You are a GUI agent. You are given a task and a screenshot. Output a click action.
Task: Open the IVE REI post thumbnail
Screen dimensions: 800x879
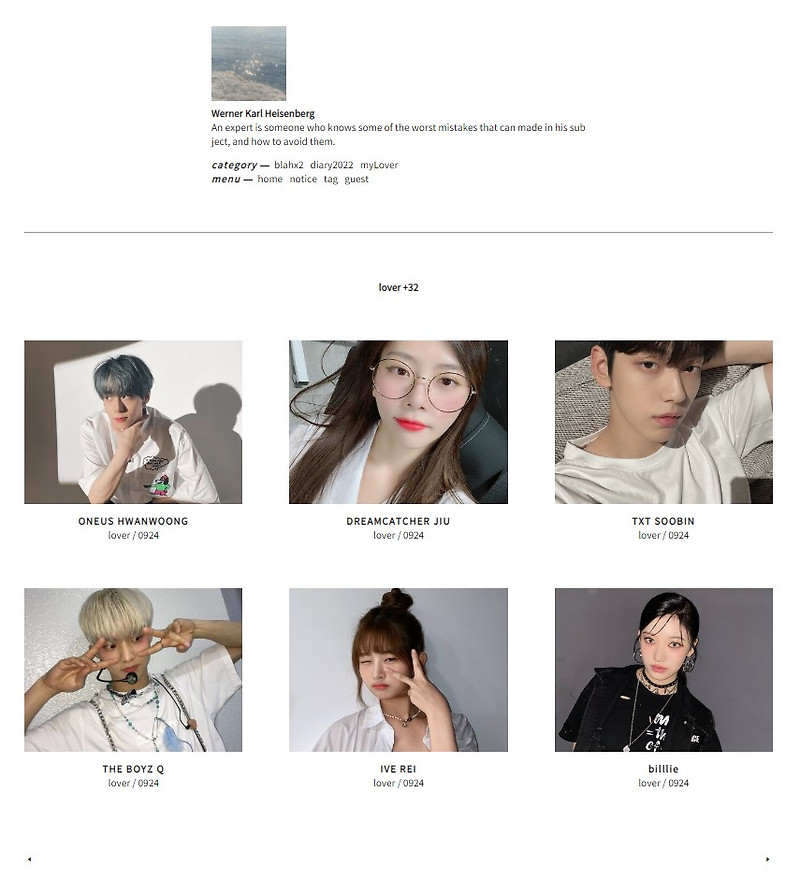pyautogui.click(x=398, y=670)
